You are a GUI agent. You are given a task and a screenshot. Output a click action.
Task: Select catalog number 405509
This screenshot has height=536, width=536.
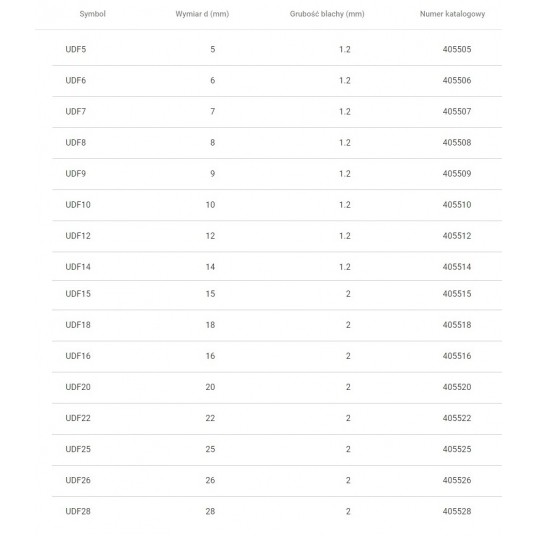click(457, 174)
